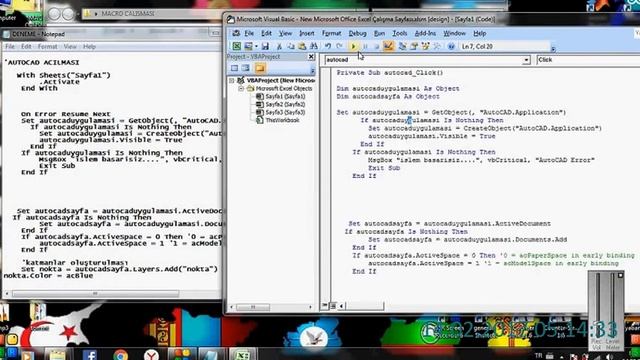Click the Break pause icon

(365, 47)
